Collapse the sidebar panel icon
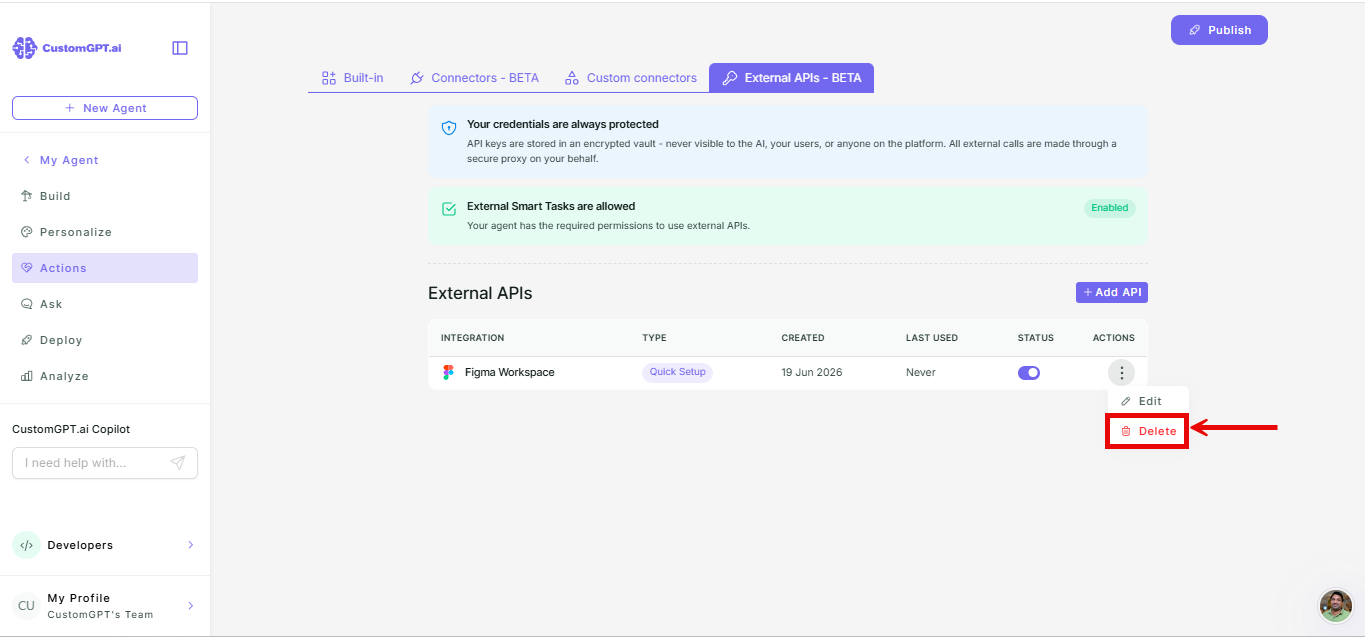This screenshot has height=637, width=1365. pos(180,48)
